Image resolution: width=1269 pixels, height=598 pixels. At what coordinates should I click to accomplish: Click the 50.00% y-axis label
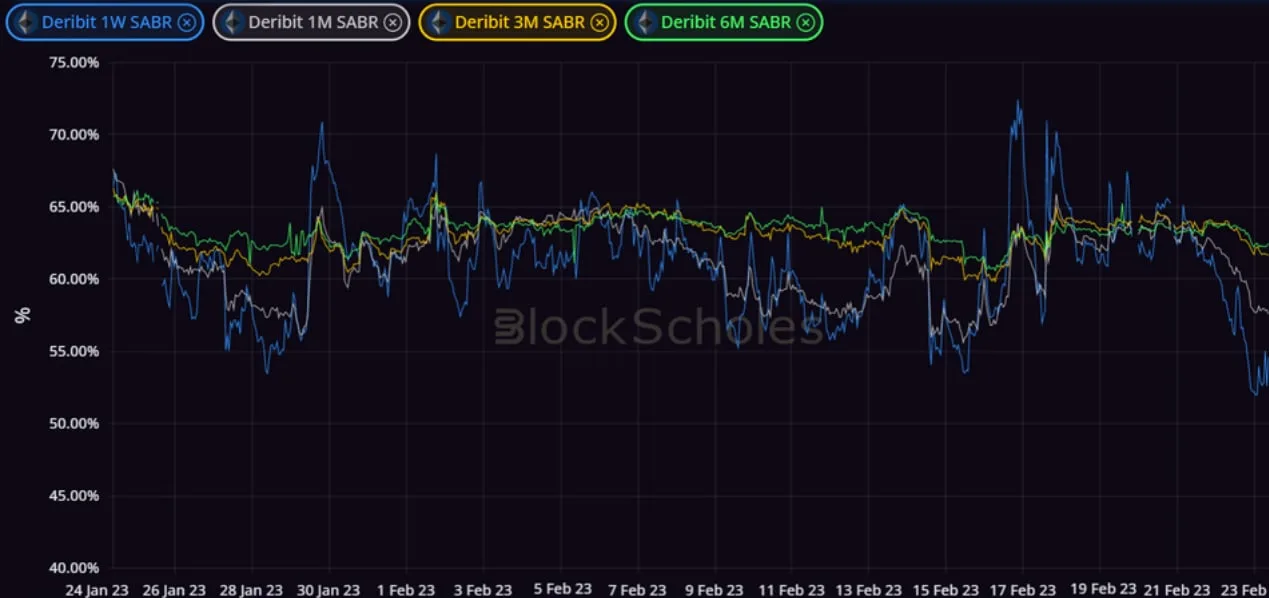pyautogui.click(x=74, y=423)
